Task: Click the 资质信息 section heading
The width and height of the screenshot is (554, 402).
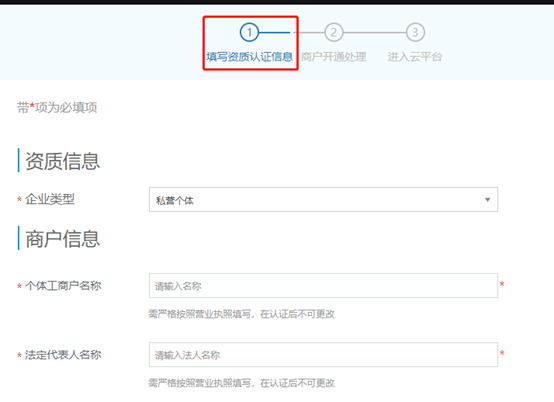Action: click(63, 161)
